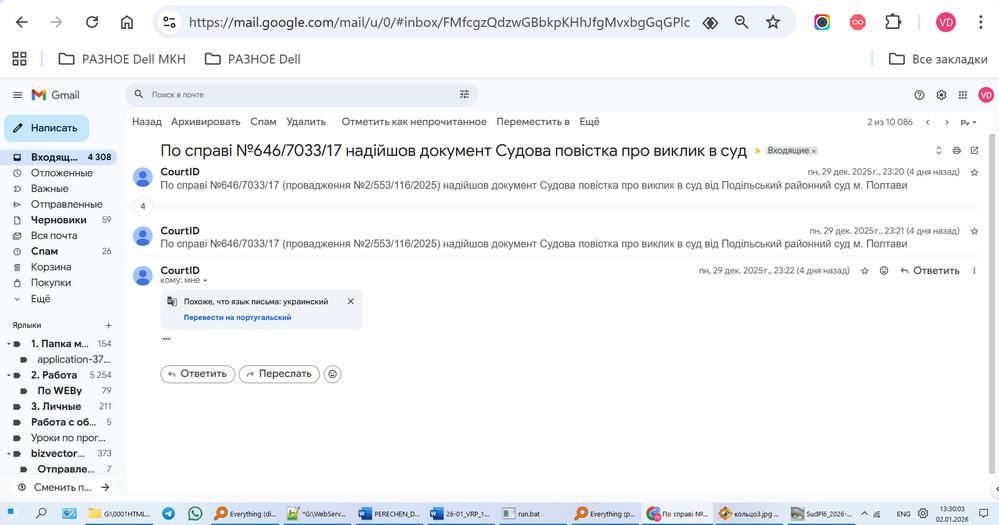Viewport: 999px width, 525px height.
Task: Click emoji reaction button beside Переслать
Action: pyautogui.click(x=333, y=374)
